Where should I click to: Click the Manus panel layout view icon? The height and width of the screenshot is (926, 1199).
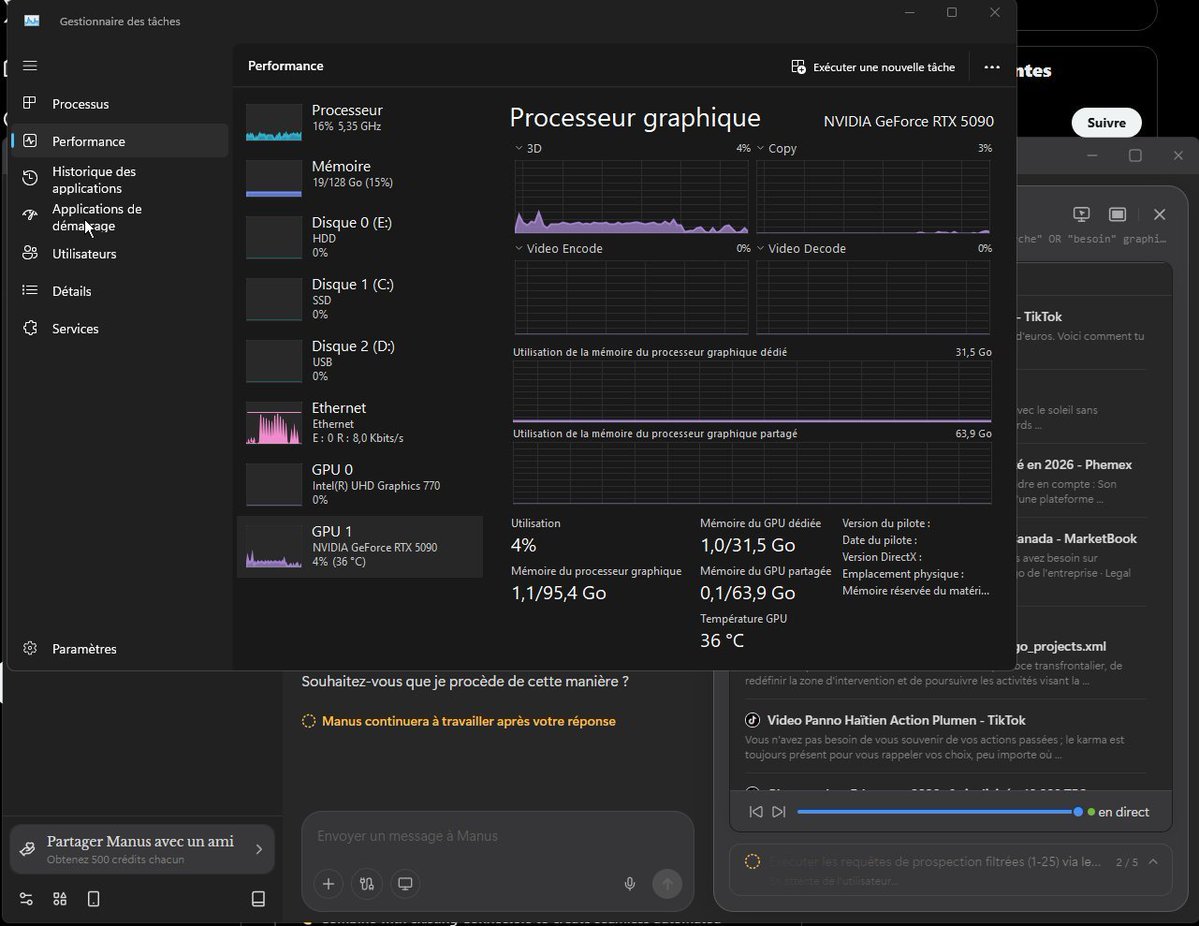[x=1117, y=214]
